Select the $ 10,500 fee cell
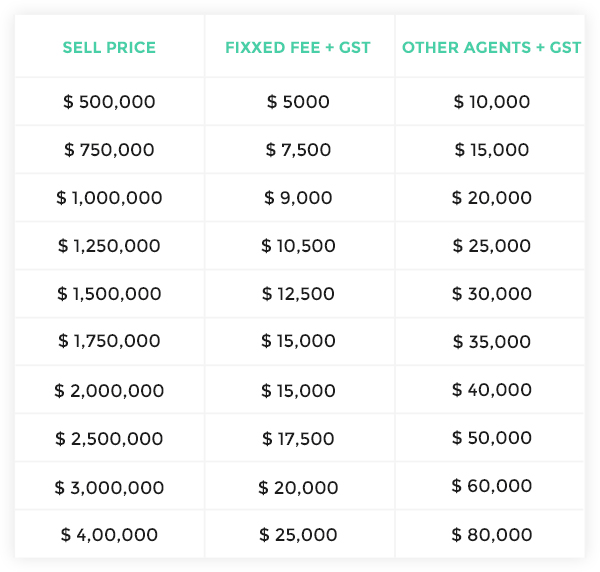Viewport: 600px width, 572px height. pos(298,246)
